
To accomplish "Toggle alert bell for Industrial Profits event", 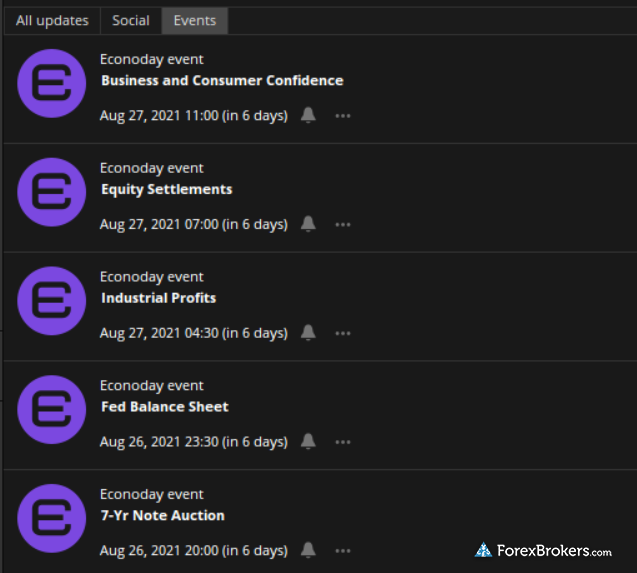I will click(308, 332).
